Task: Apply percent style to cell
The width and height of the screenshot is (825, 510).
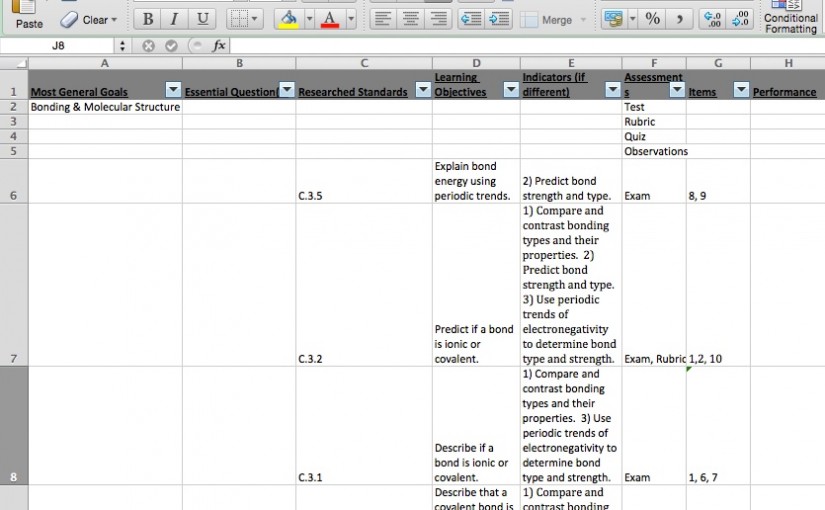Action: [x=652, y=19]
